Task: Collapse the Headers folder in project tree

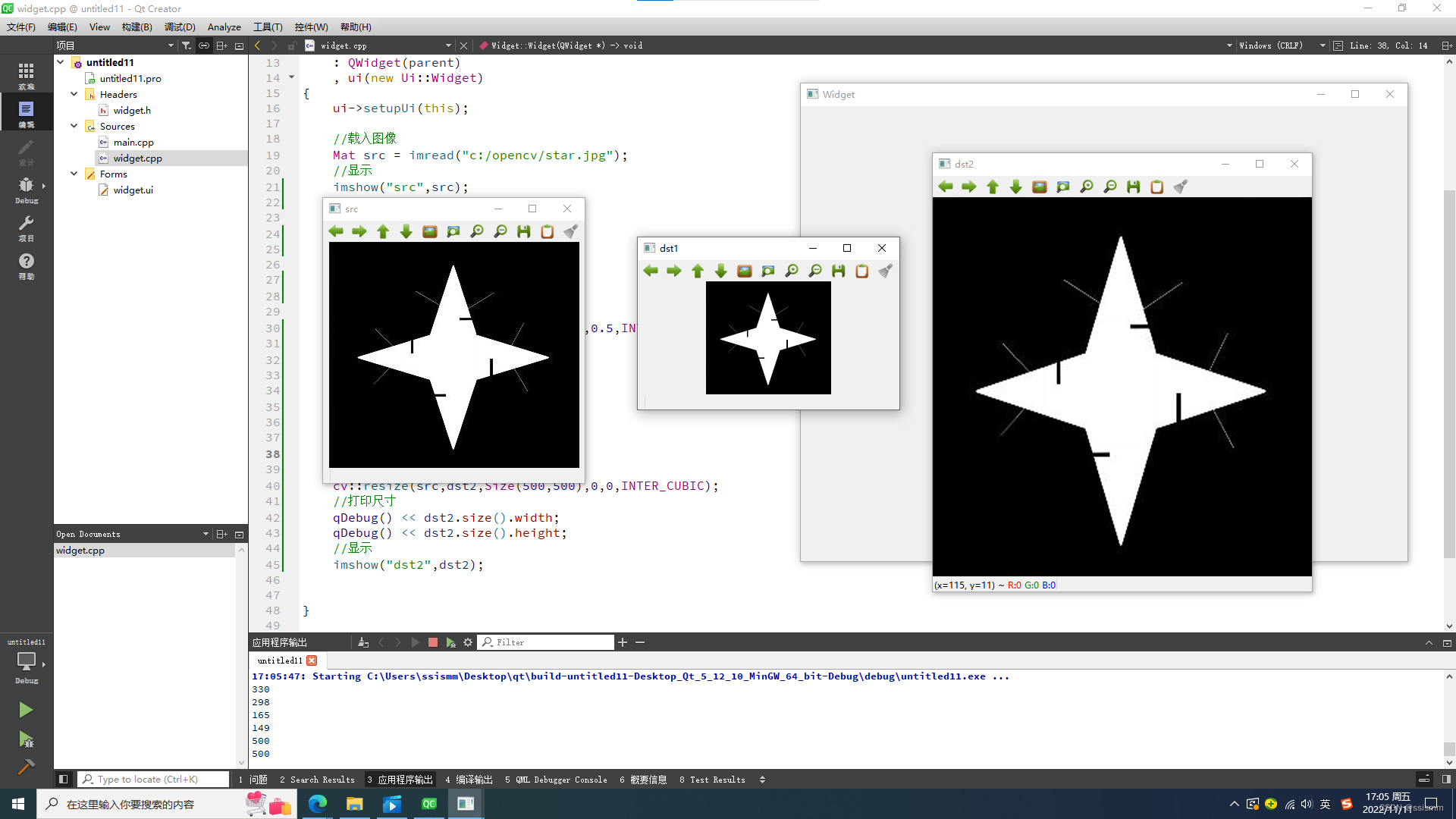Action: pos(74,95)
